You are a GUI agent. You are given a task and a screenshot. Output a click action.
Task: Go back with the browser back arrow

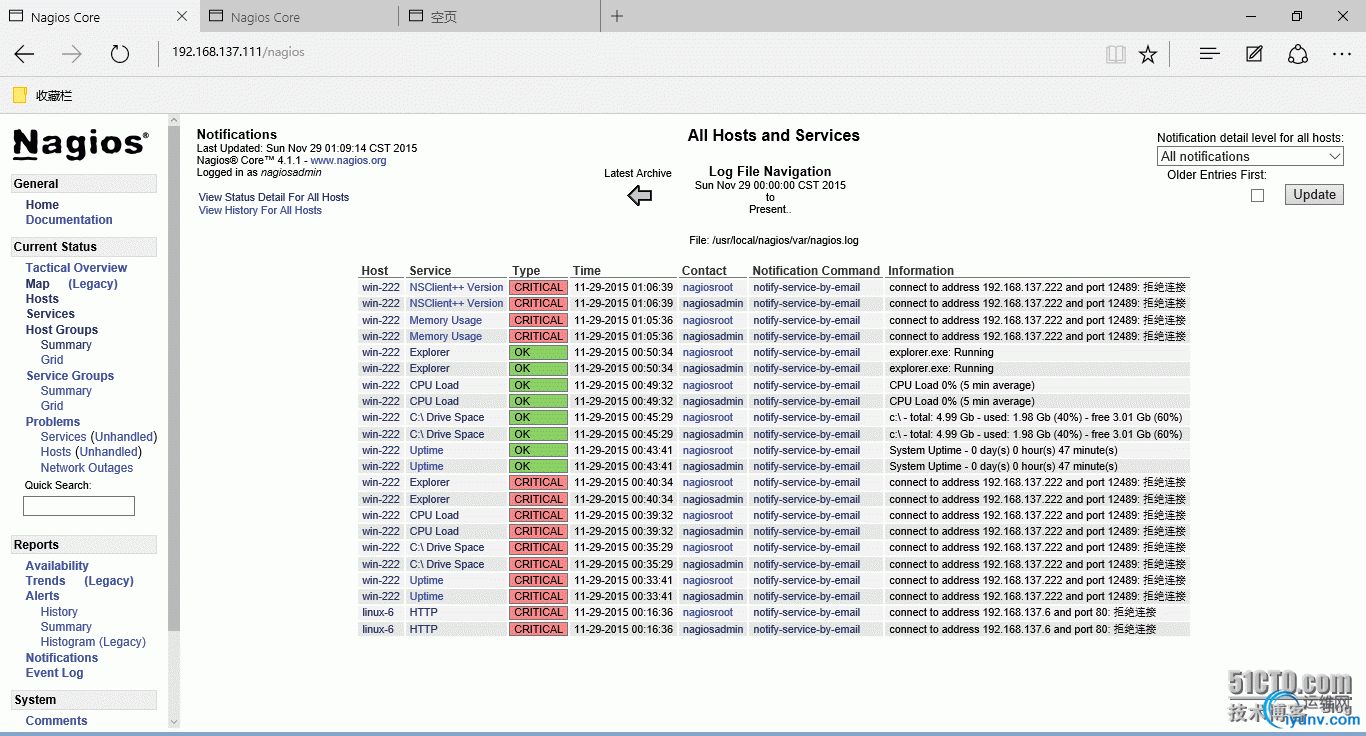pos(24,54)
